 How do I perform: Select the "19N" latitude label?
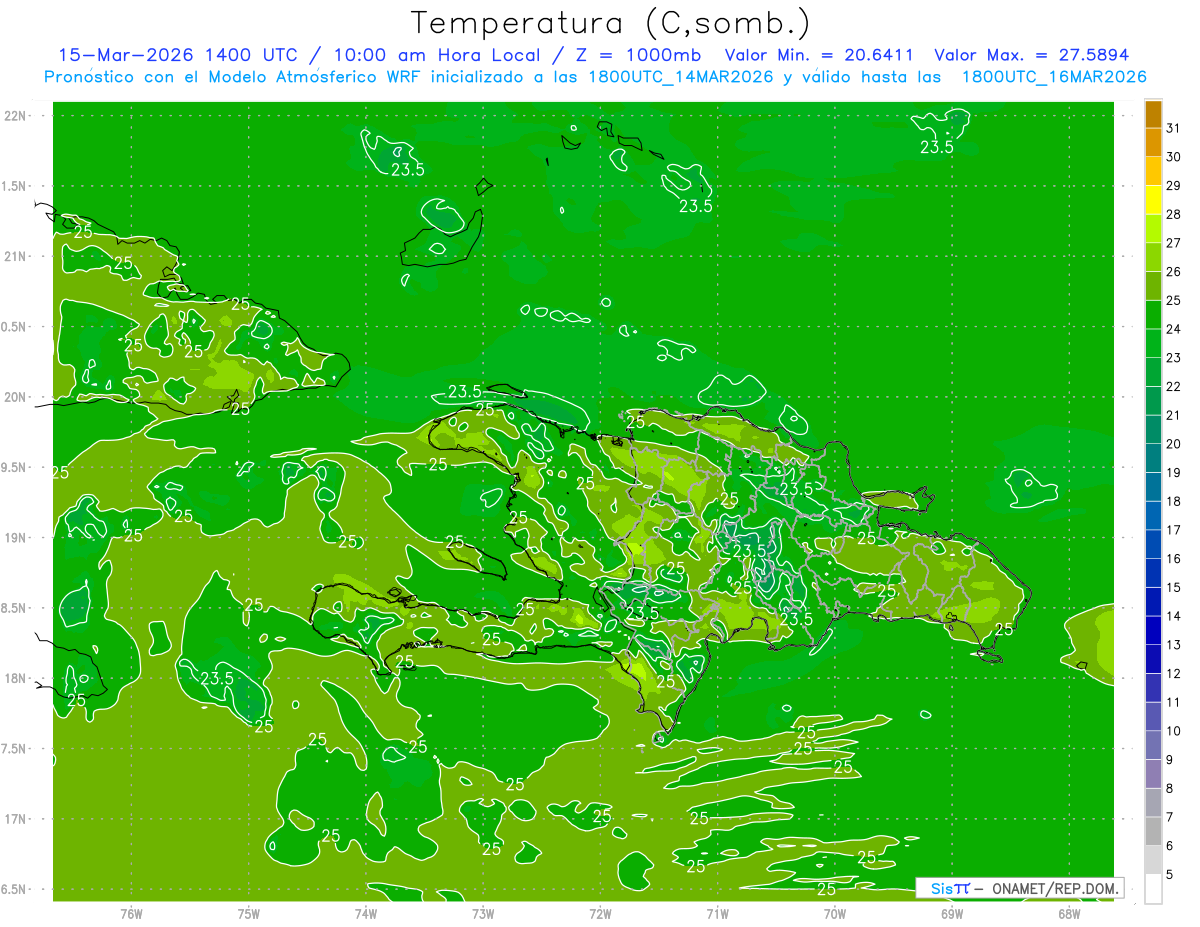pyautogui.click(x=15, y=538)
